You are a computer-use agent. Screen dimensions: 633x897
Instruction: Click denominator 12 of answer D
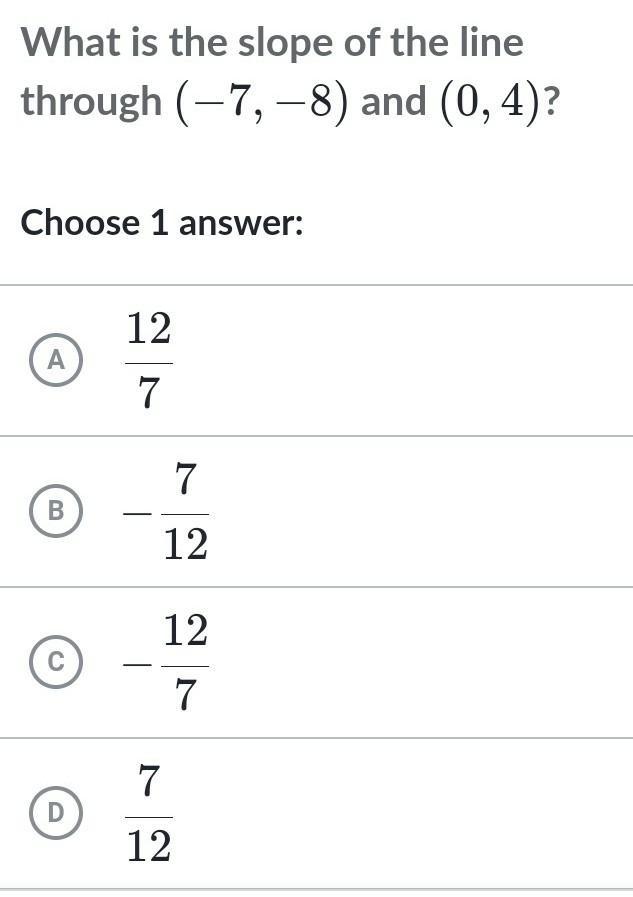point(149,847)
